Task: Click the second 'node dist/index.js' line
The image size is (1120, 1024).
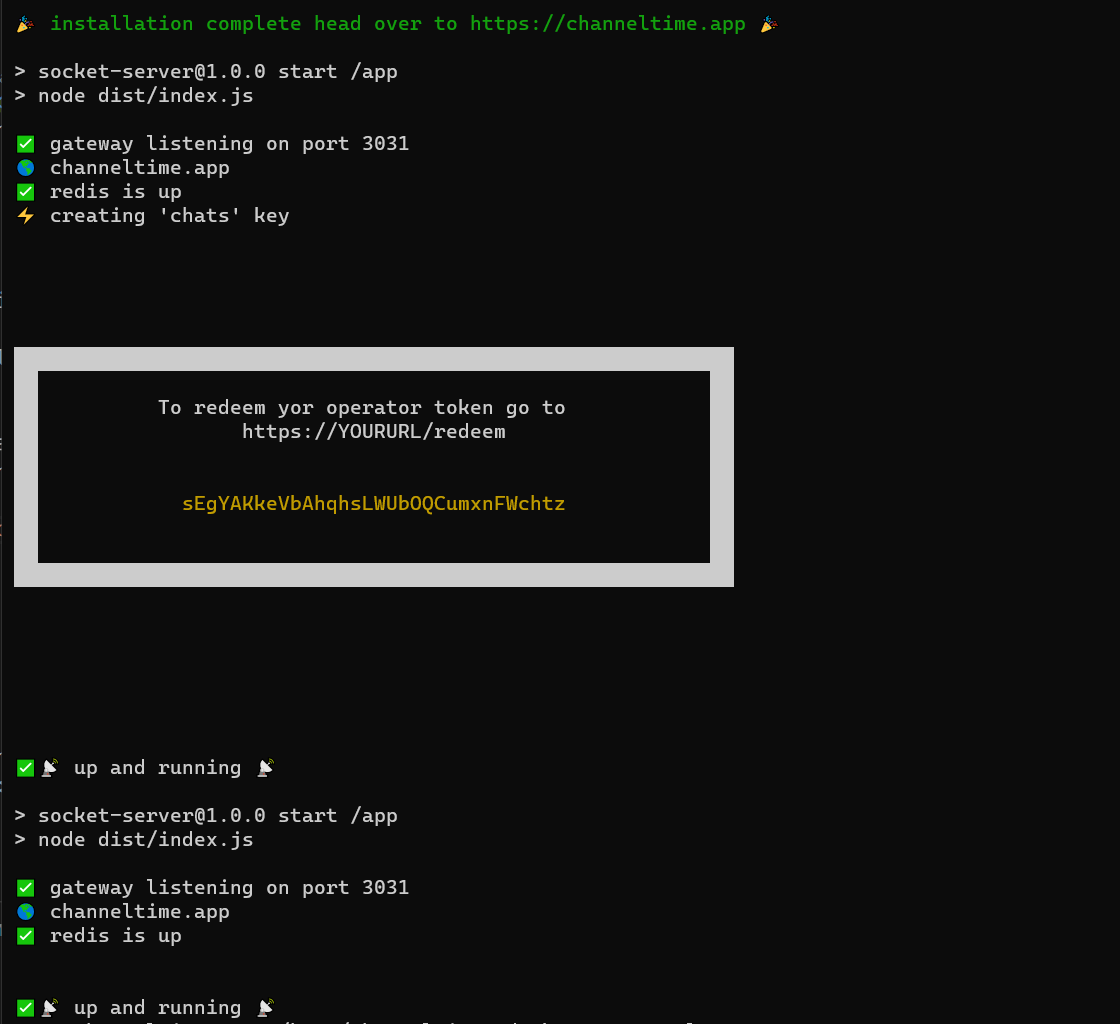Action: coord(134,840)
